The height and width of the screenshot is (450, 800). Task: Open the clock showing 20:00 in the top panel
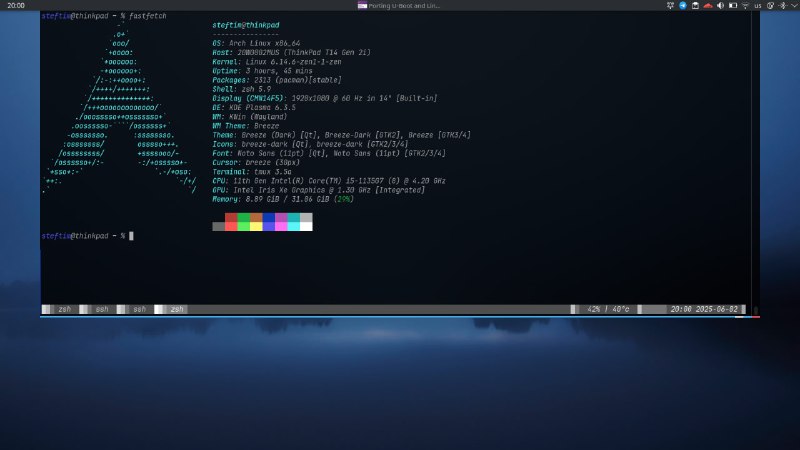(16, 6)
